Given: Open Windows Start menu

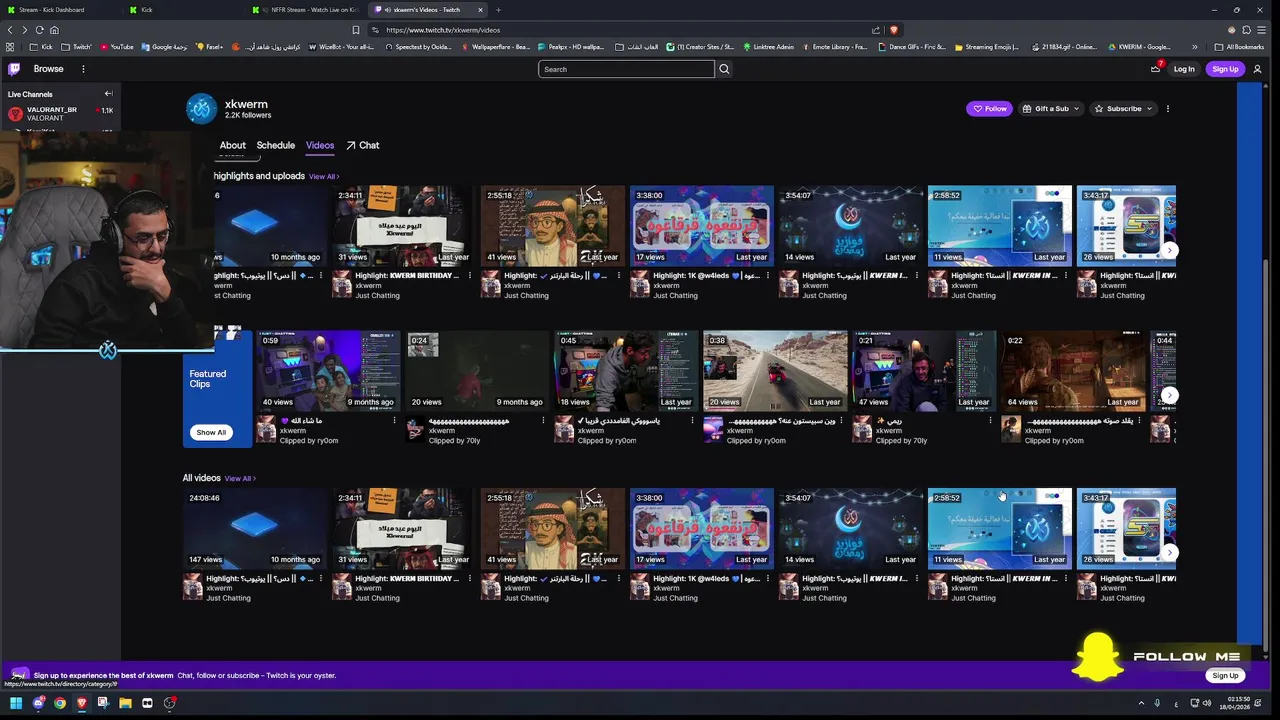Looking at the screenshot, I should [15, 703].
